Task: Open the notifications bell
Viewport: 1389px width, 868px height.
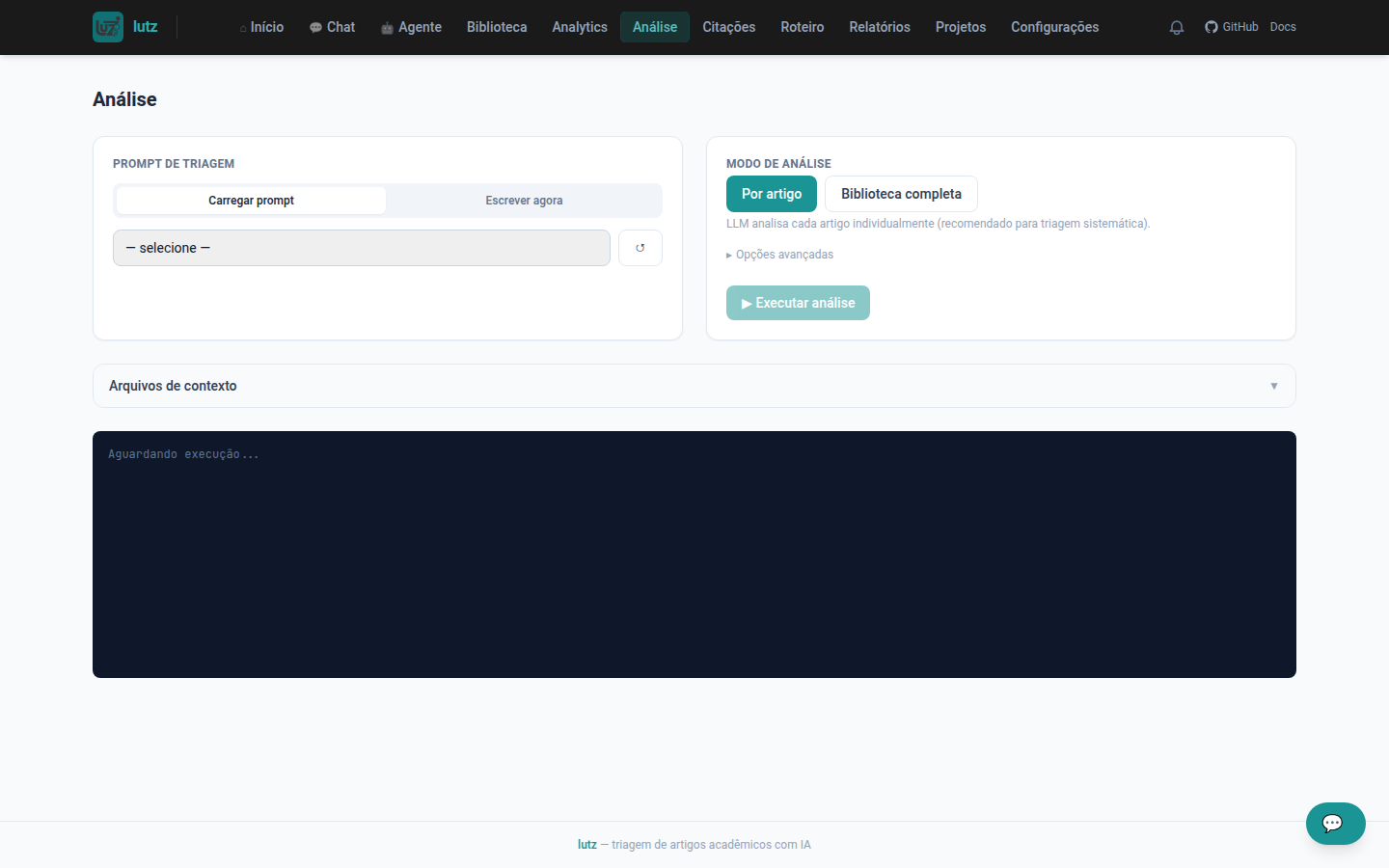Action: pos(1177,27)
